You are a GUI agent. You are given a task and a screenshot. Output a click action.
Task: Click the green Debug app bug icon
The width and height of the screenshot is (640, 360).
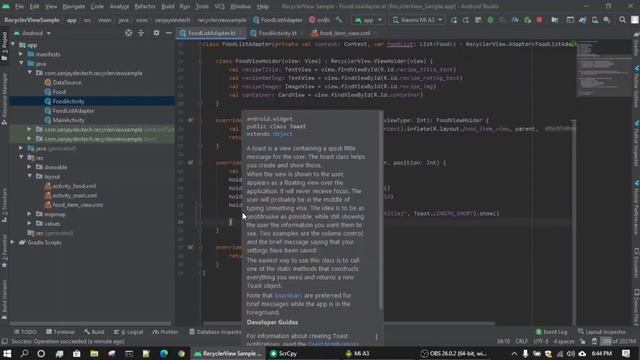click(491, 20)
